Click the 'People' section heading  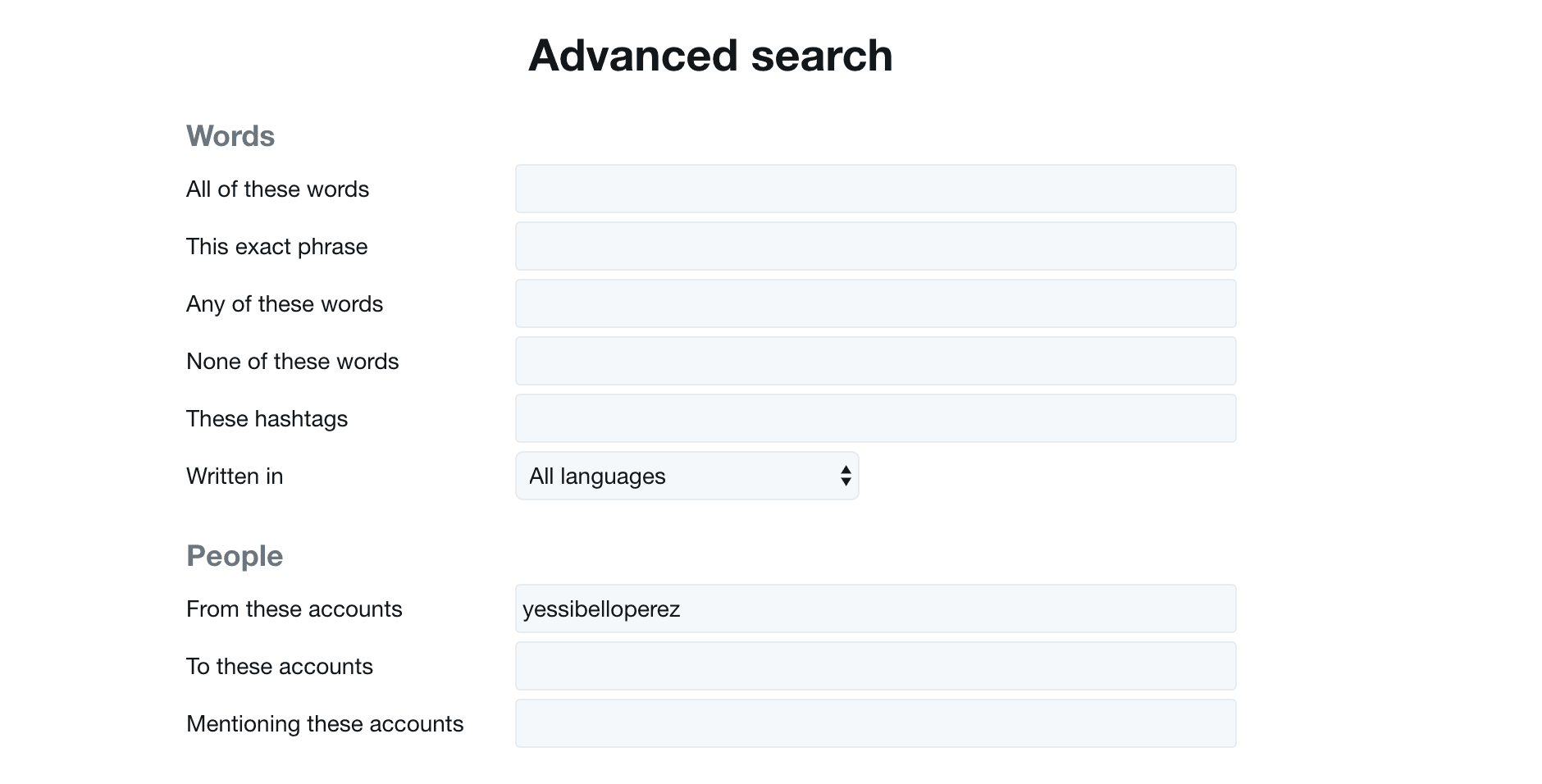[235, 556]
